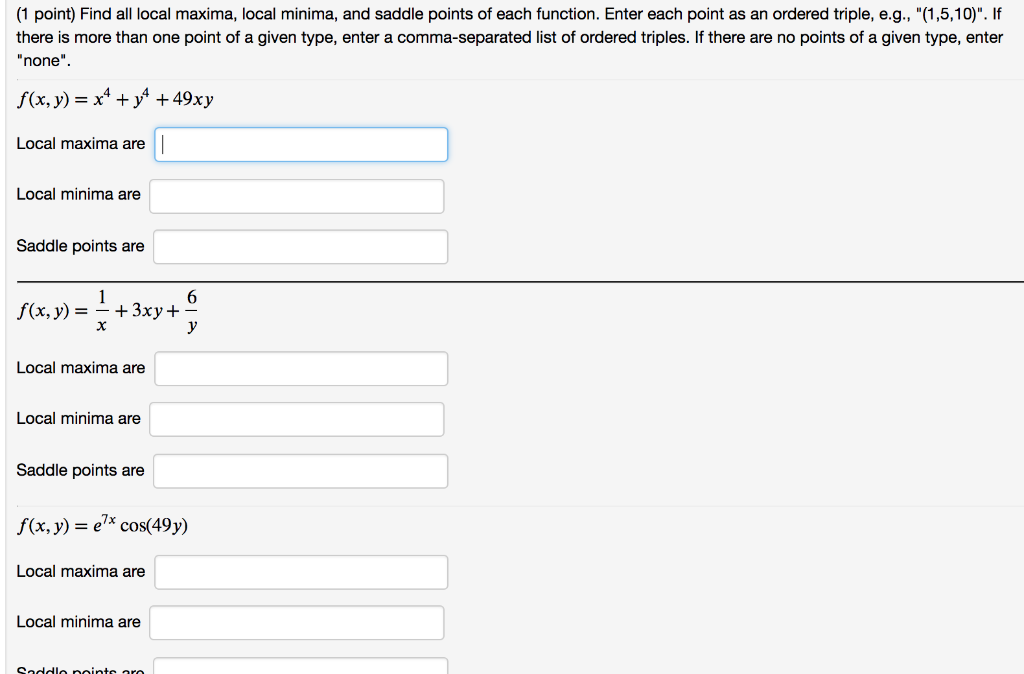Click the 'Local minima are' label under third function
This screenshot has height=674, width=1024.
click(x=78, y=622)
